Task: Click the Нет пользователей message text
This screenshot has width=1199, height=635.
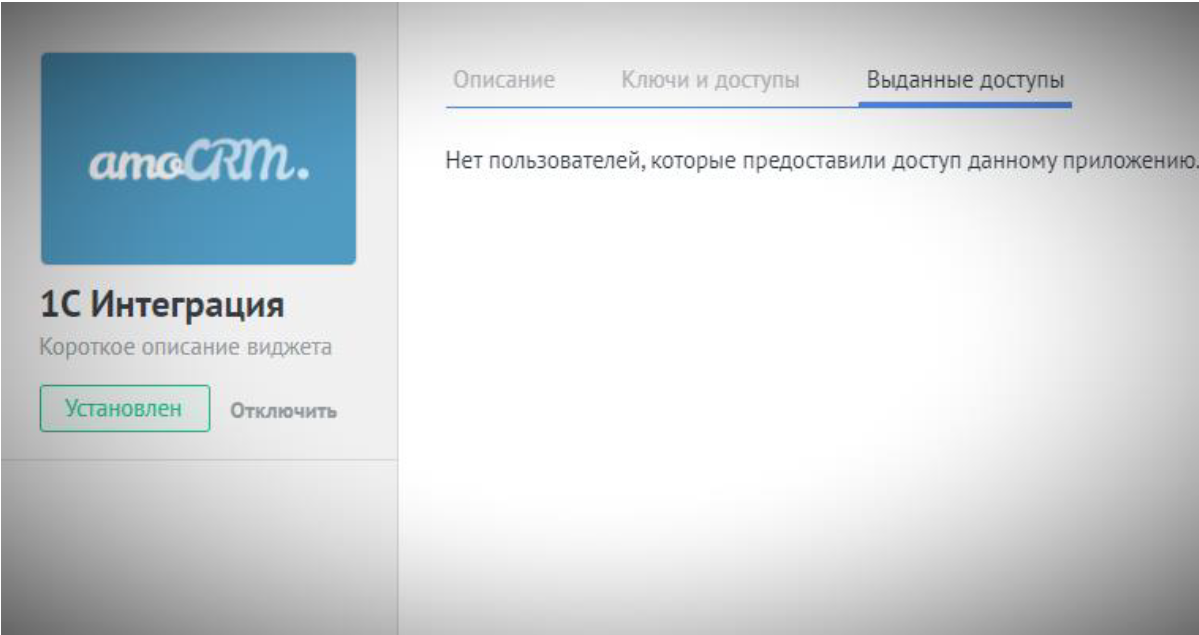Action: (x=821, y=161)
